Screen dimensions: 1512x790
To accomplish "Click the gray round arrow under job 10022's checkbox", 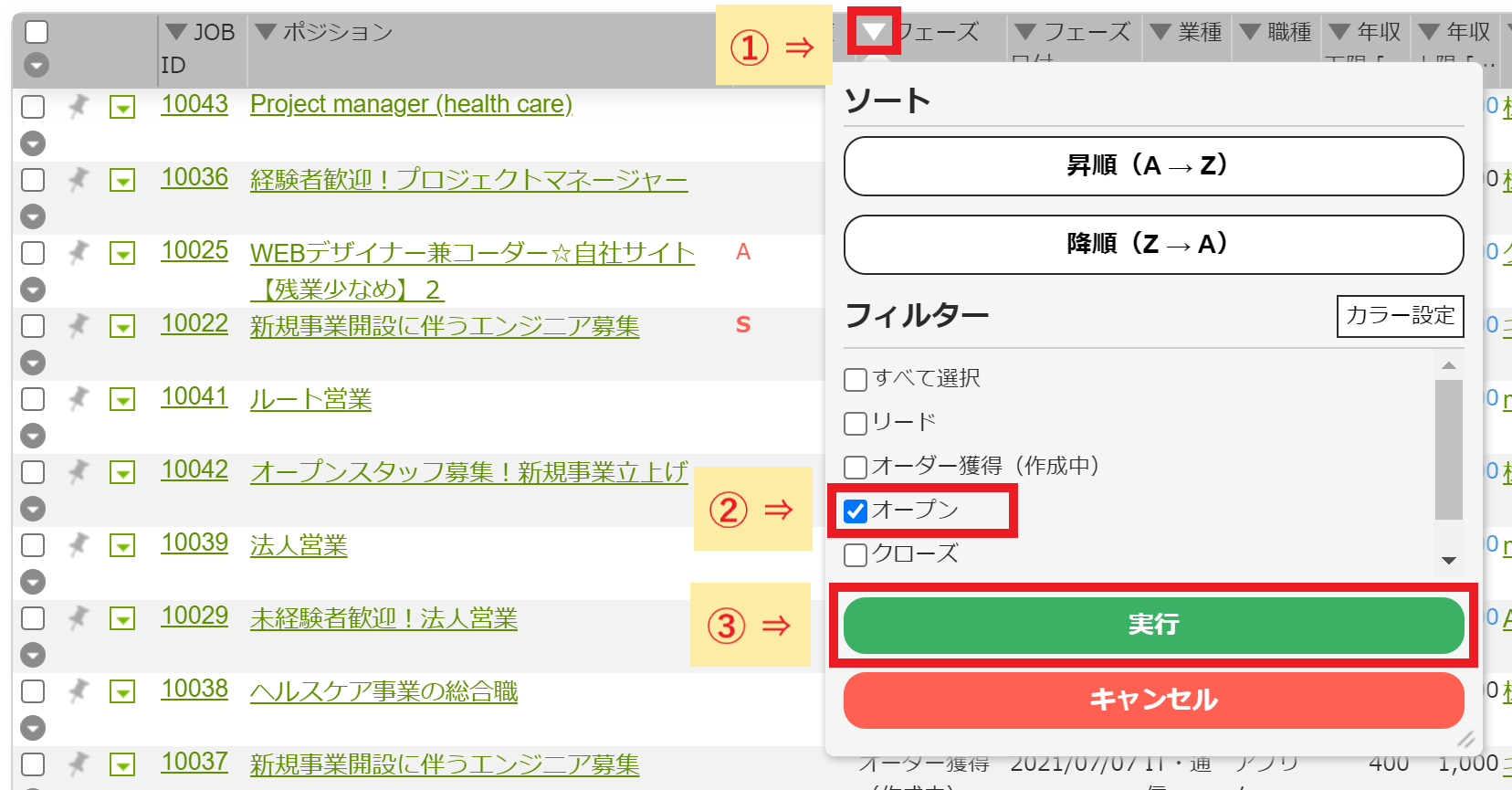I will (x=33, y=363).
